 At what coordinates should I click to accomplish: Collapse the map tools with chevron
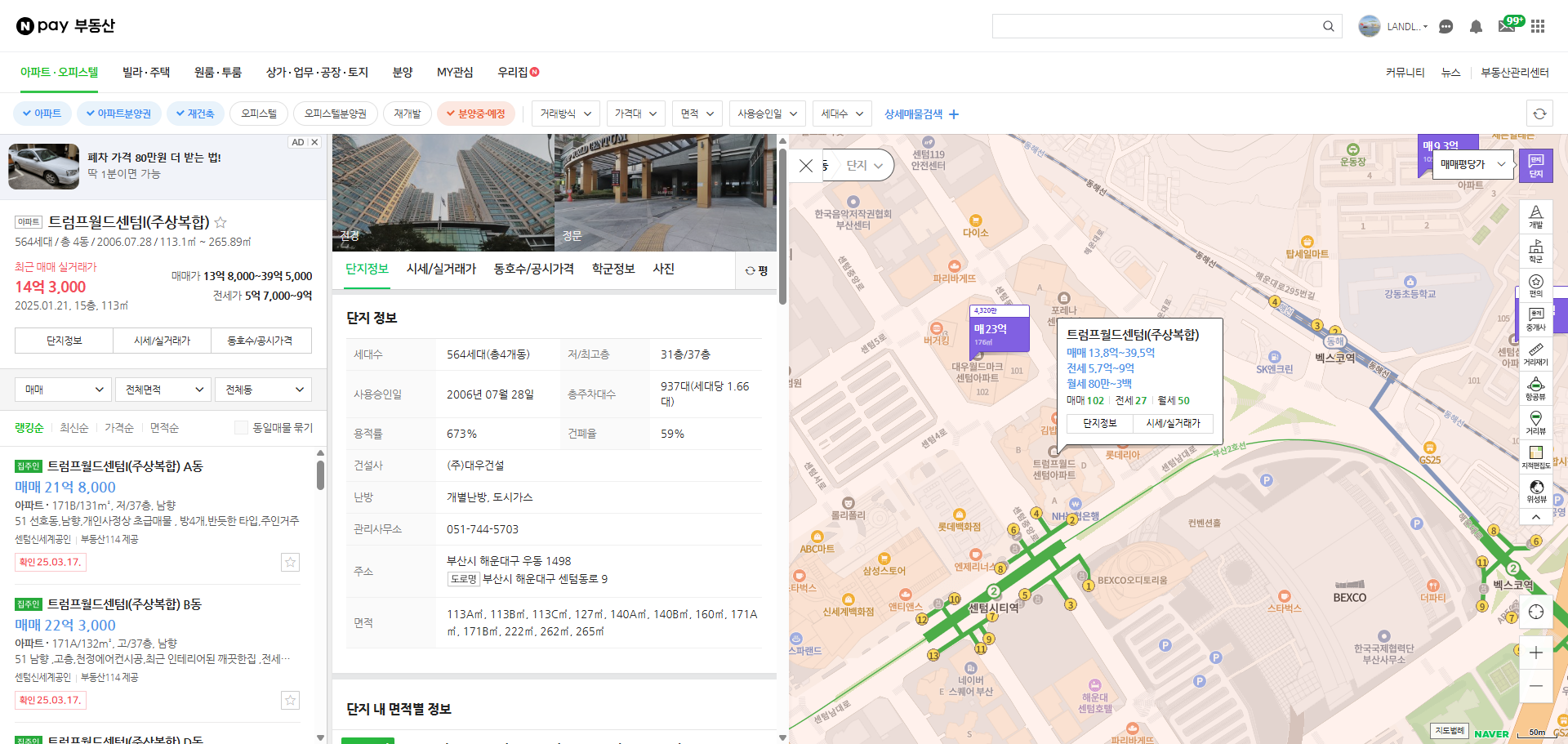click(1536, 517)
